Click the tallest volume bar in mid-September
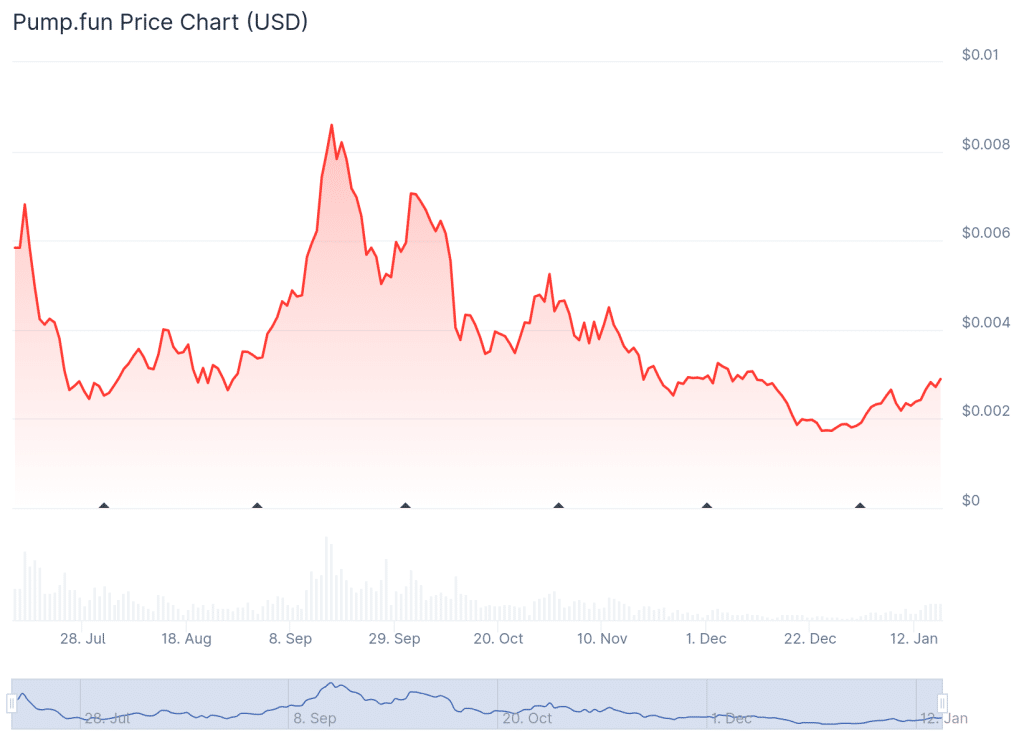1024x747 pixels. click(327, 580)
